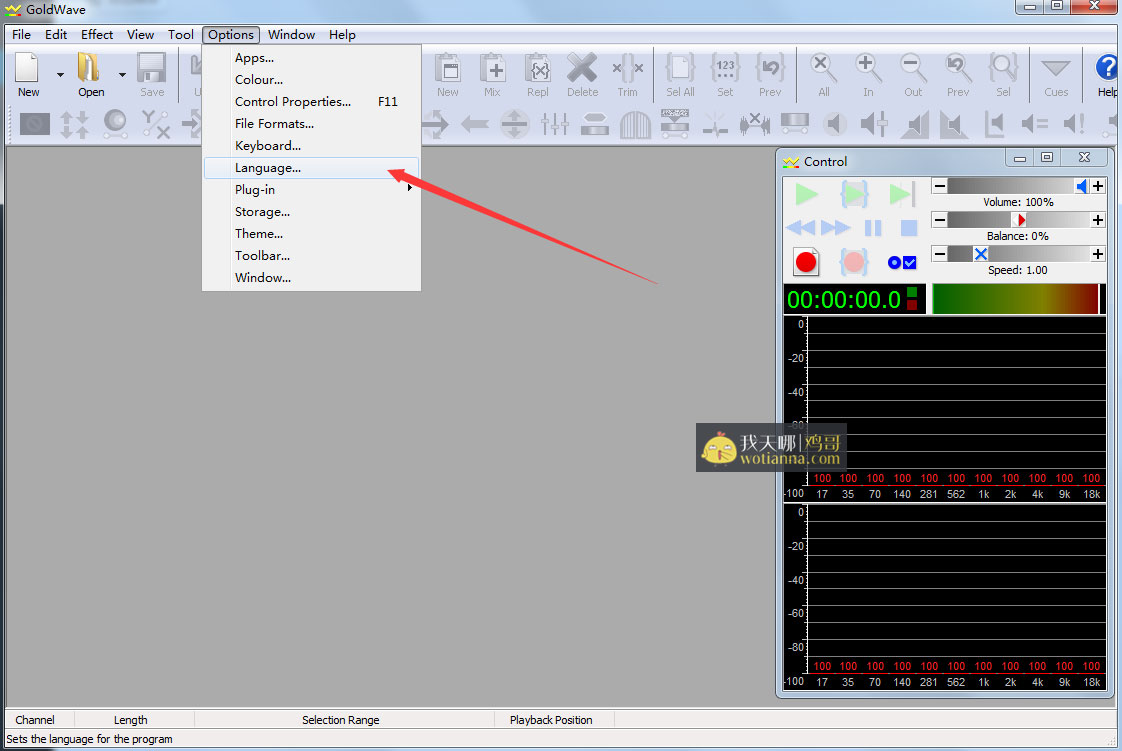Click the Speed slider track
Screen dimensions: 1122x751
pyautogui.click(x=1018, y=254)
